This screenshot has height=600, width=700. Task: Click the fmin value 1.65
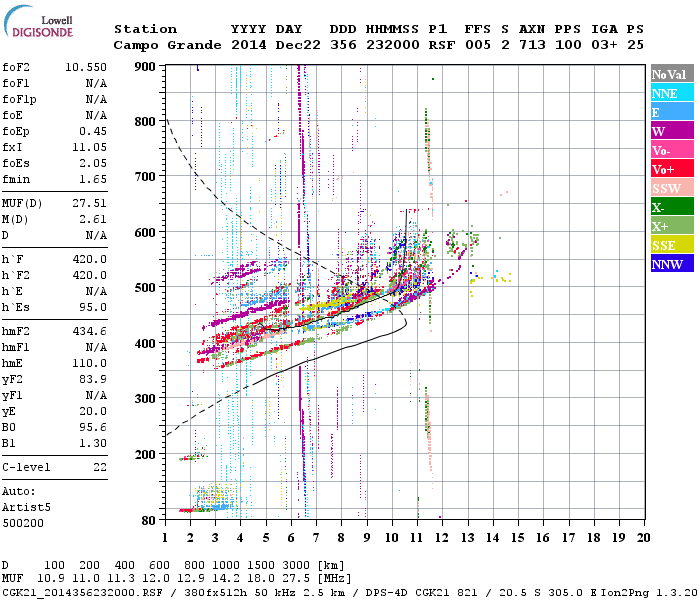pos(93,179)
